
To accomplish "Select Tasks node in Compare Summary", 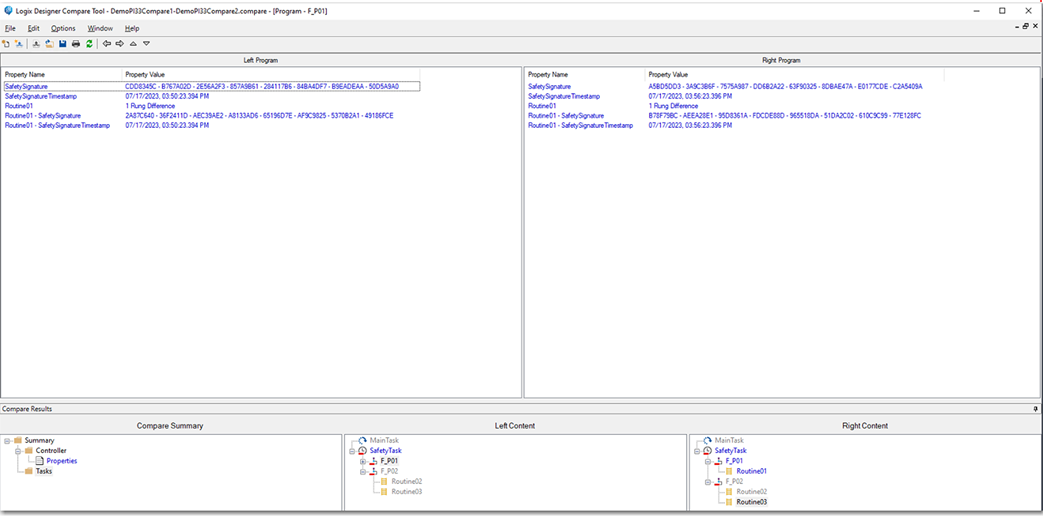I will coord(44,471).
